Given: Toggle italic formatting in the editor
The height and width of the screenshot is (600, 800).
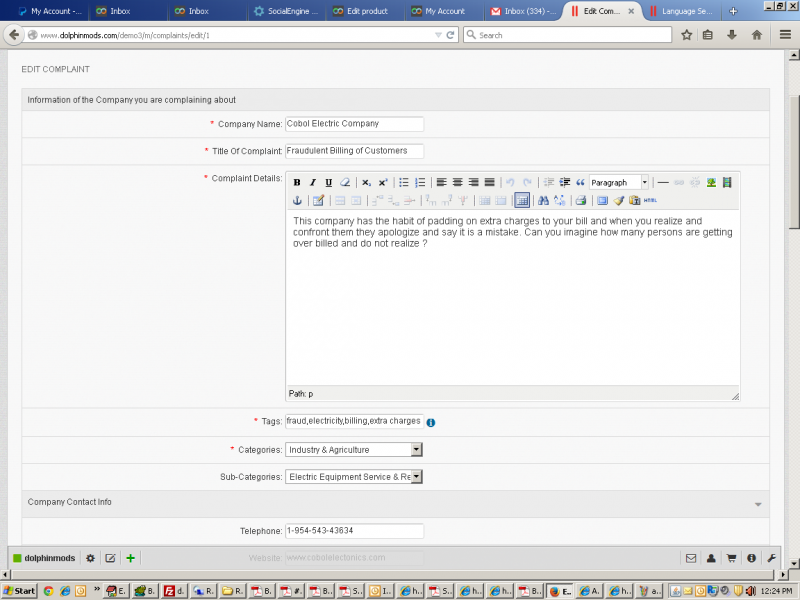Looking at the screenshot, I should (313, 183).
